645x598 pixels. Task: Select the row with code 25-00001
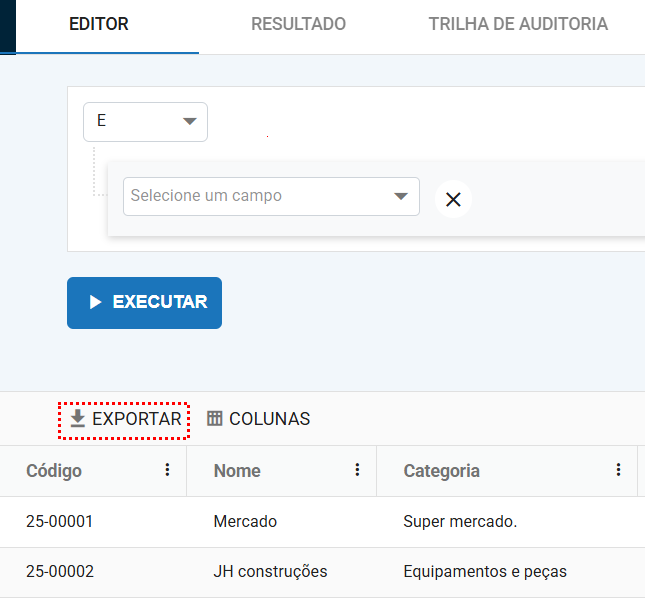pyautogui.click(x=59, y=521)
